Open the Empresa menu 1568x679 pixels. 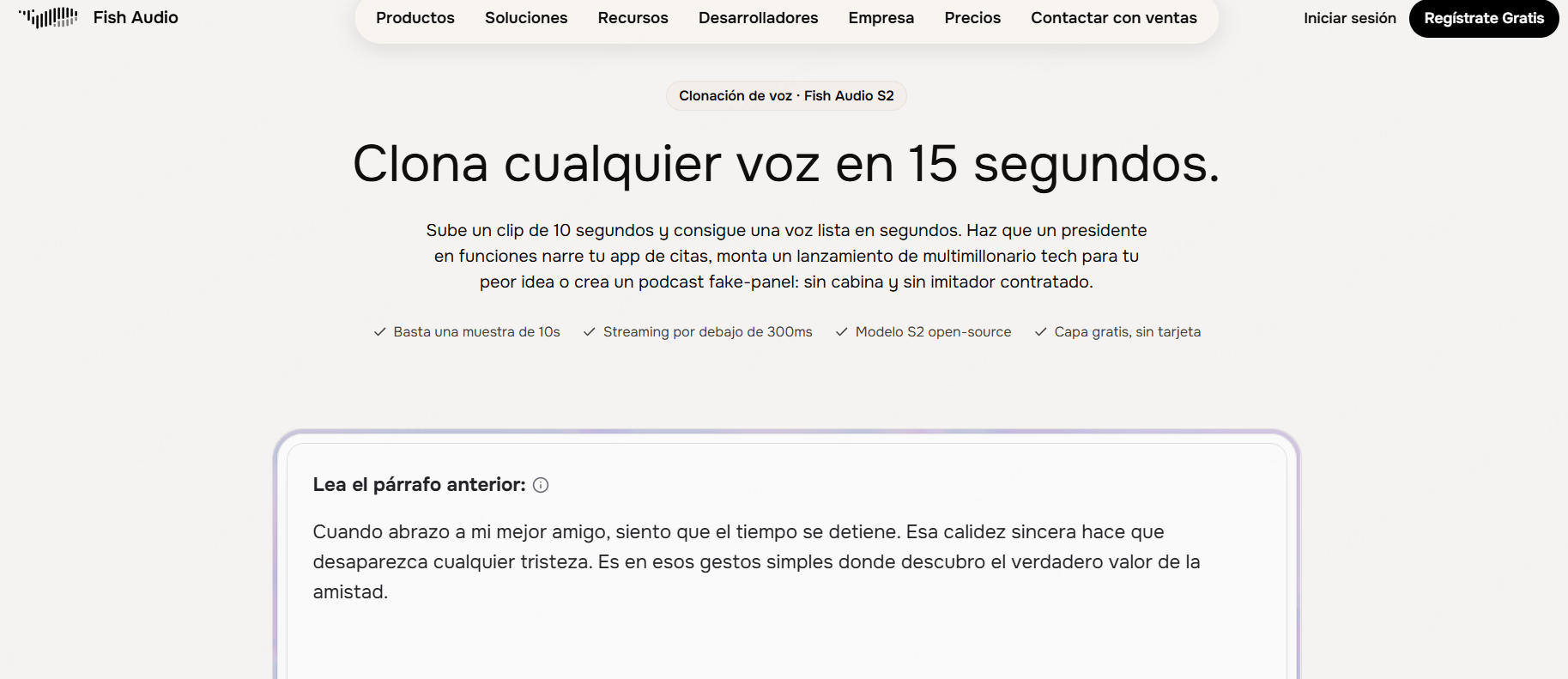881,18
